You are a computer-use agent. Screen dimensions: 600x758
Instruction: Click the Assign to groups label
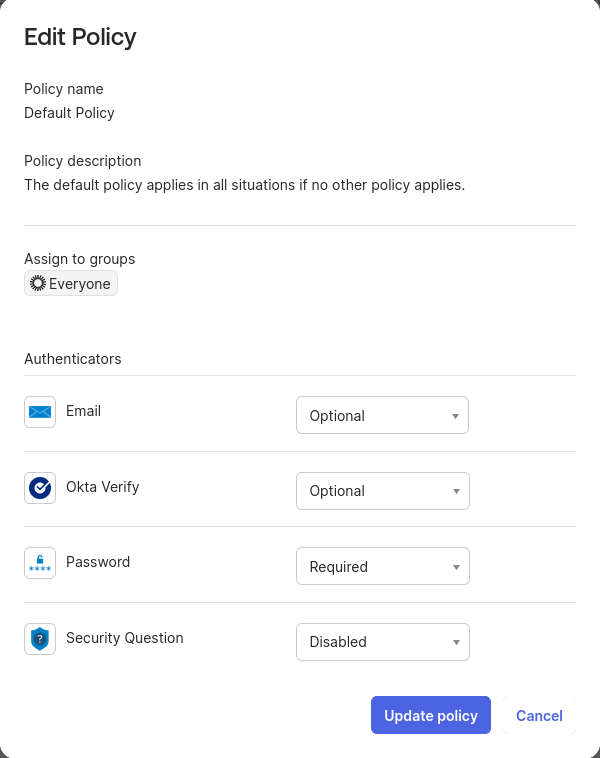point(80,259)
